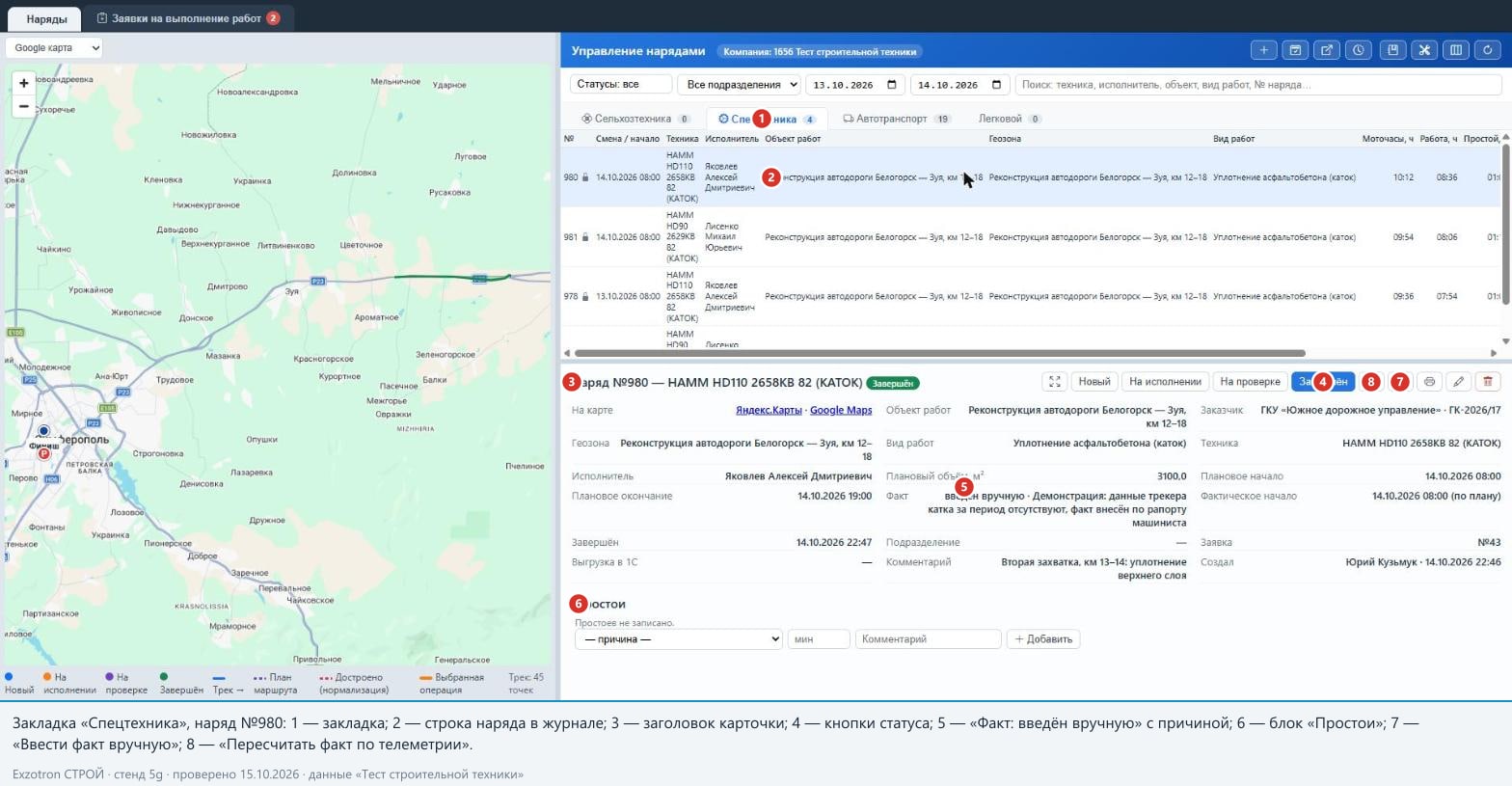Click the «Добавить» downtime button

coord(1043,639)
